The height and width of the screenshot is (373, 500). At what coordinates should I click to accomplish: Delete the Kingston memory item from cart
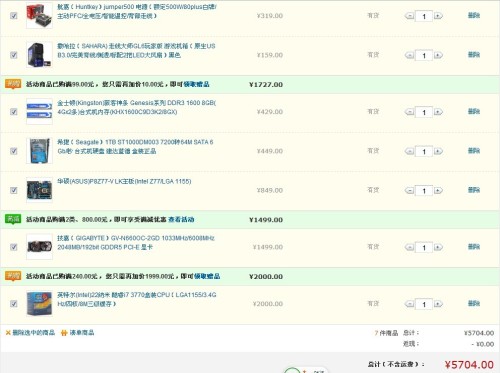tap(474, 111)
